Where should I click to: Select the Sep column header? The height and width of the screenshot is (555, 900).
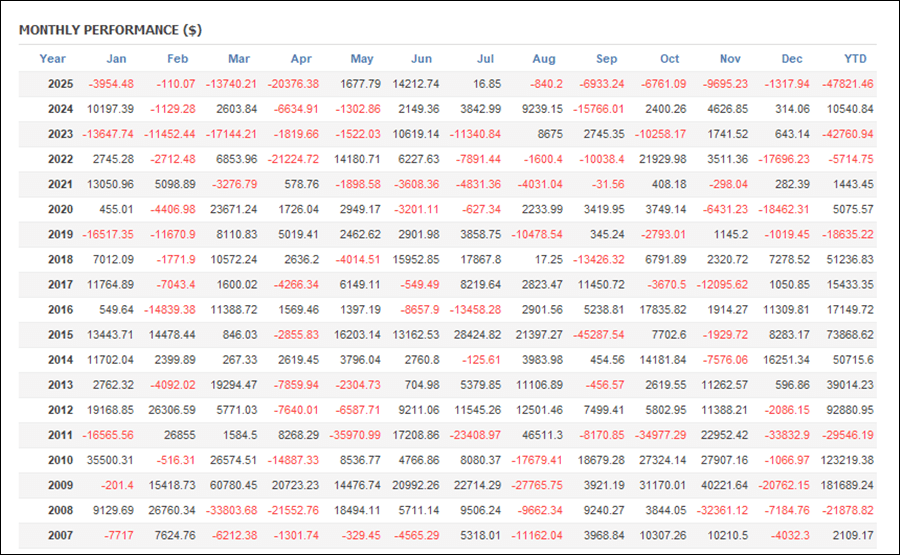(x=606, y=58)
